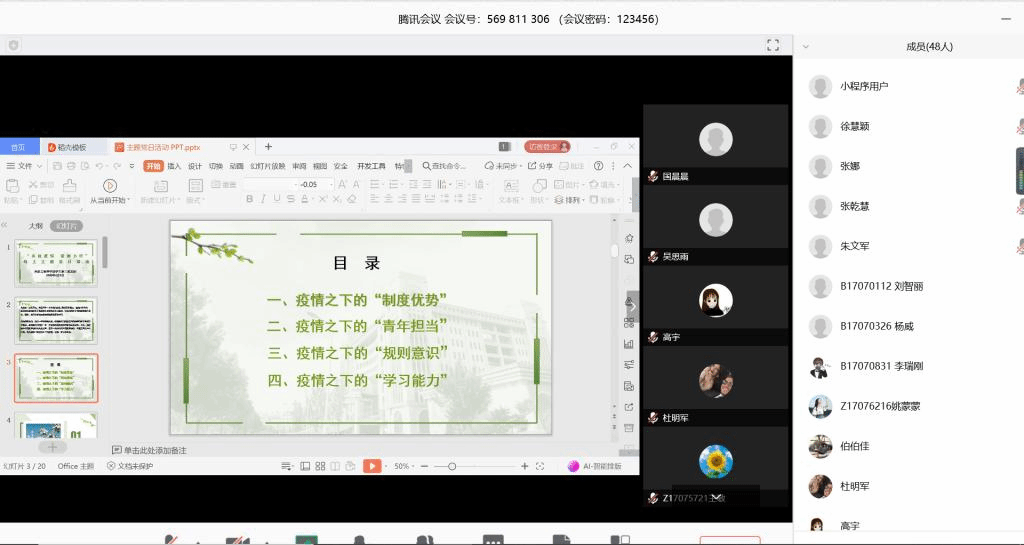Open the 插入 ribbon tab
Viewport: 1024px width, 545px height.
pyautogui.click(x=174, y=166)
